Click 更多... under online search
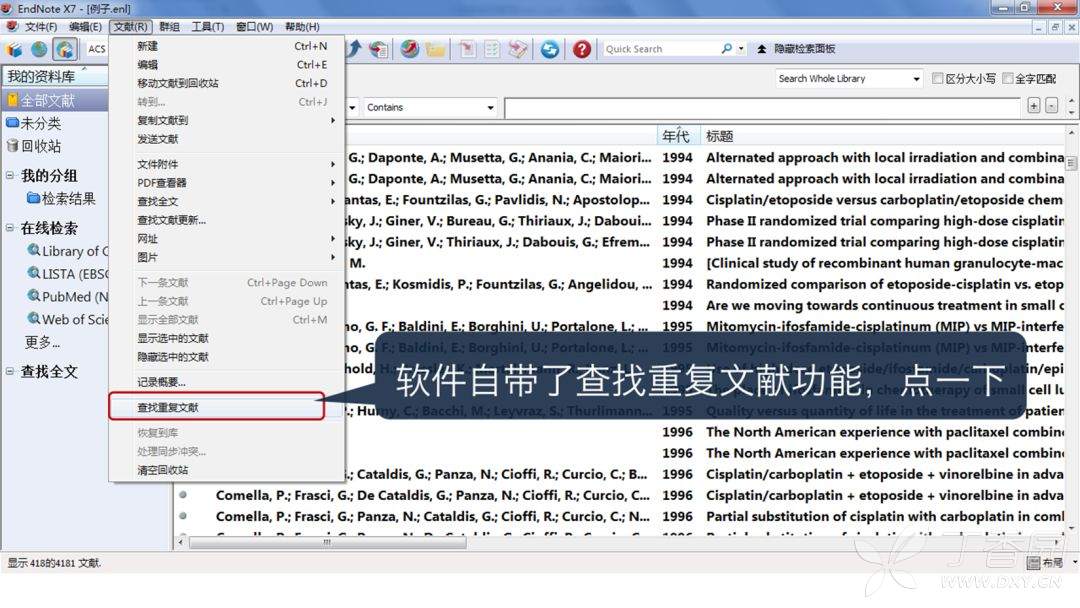The image size is (1080, 608). click(42, 342)
